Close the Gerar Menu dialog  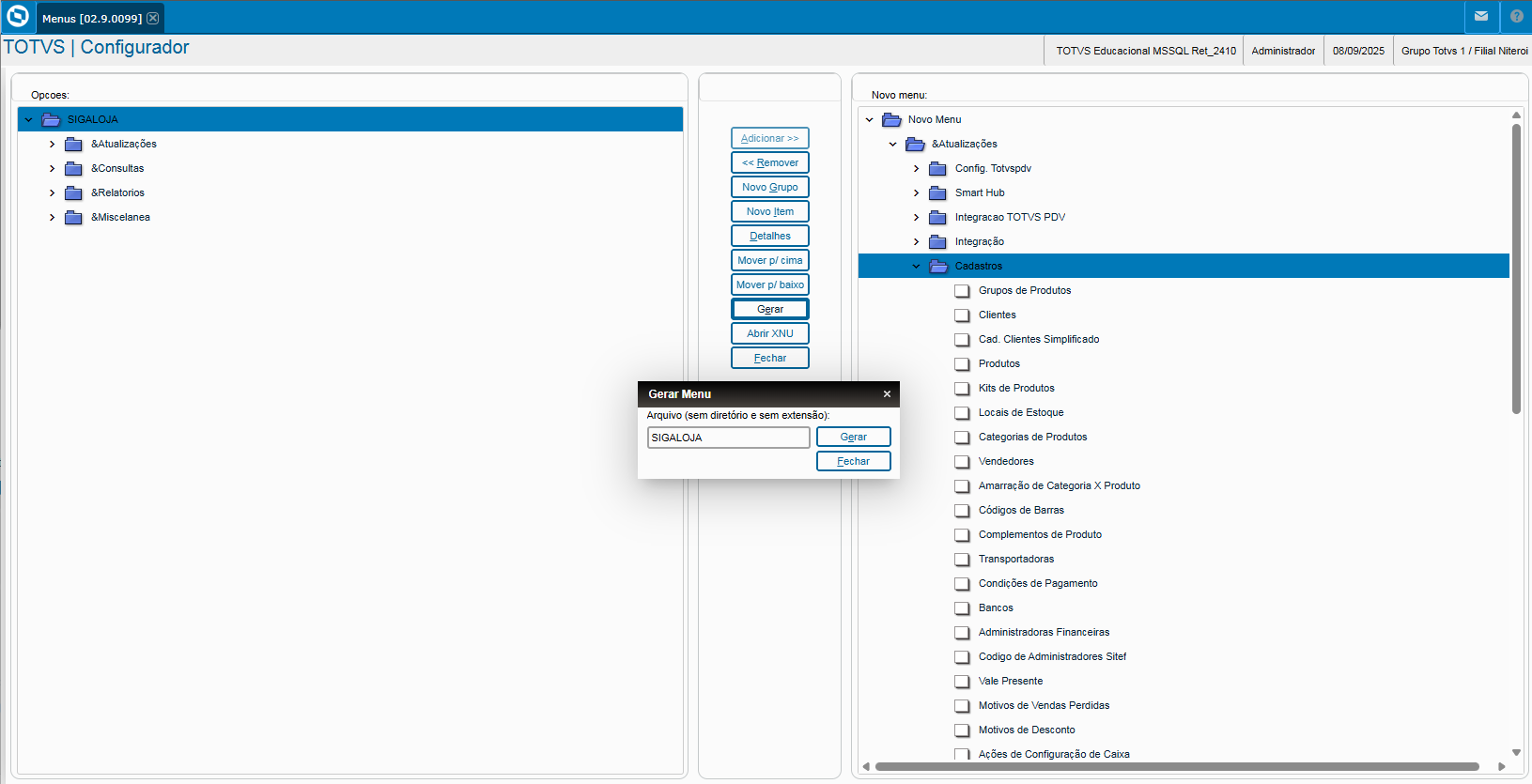[x=887, y=394]
